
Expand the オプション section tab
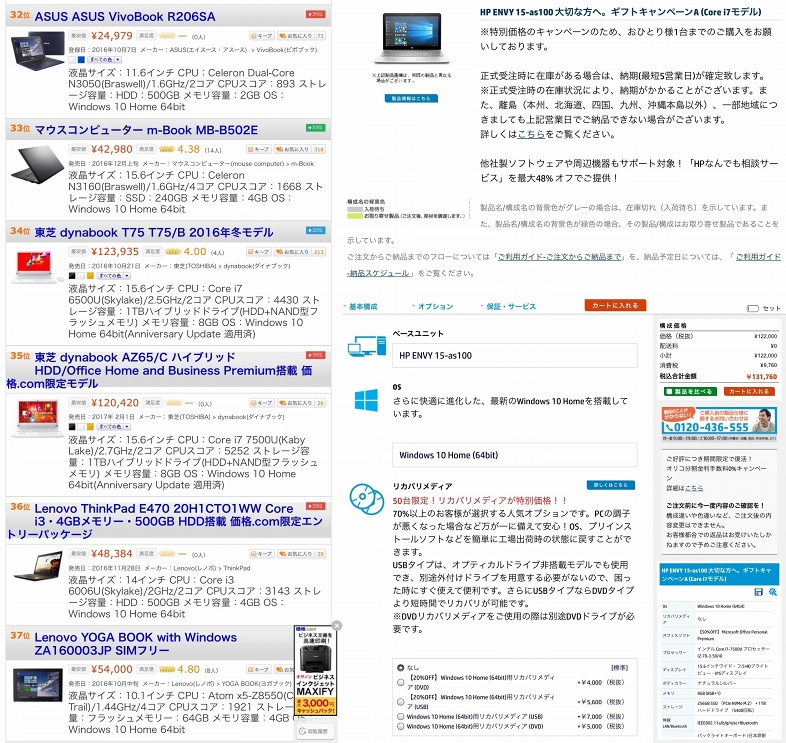[433, 306]
